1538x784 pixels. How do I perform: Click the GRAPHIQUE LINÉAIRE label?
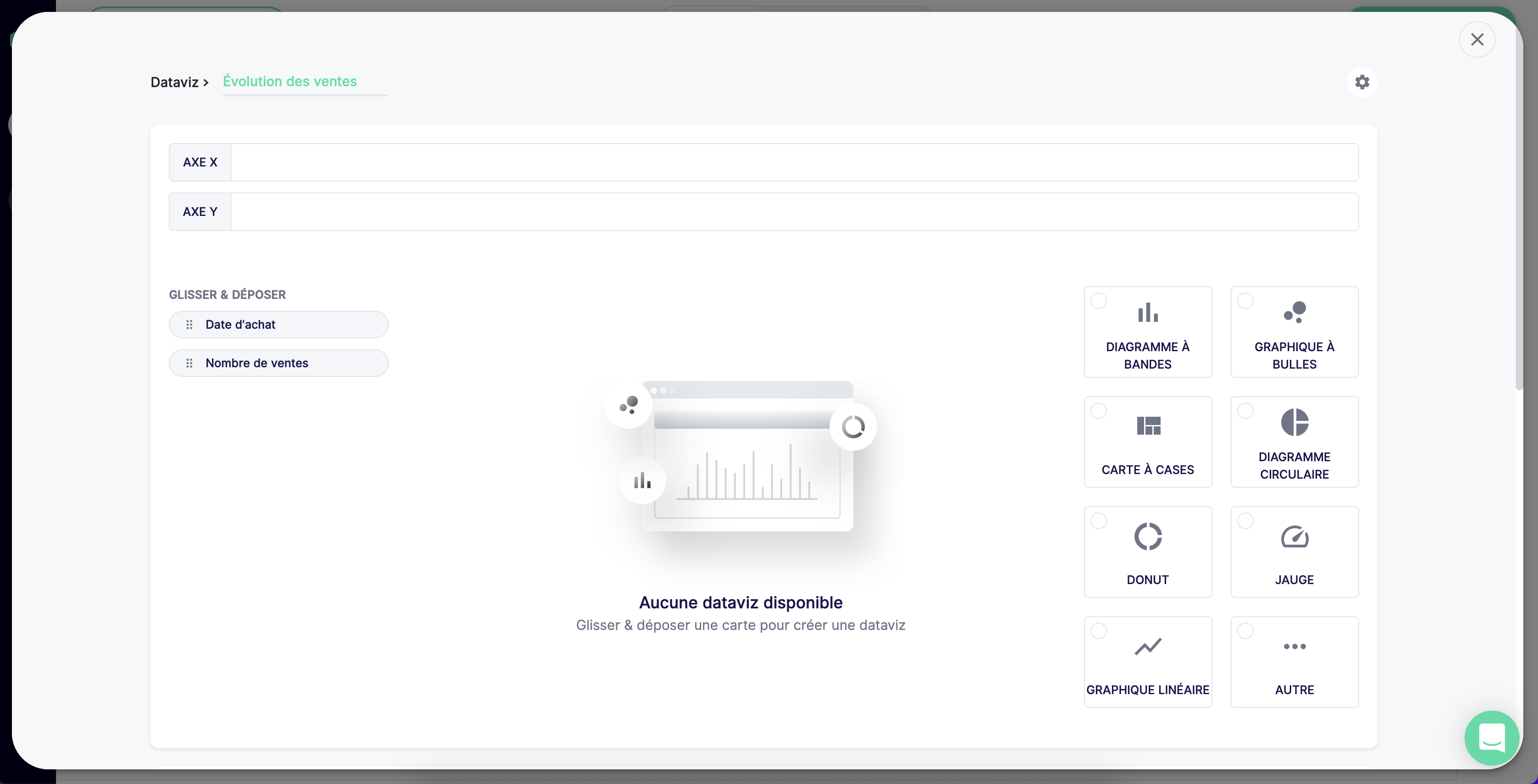point(1147,690)
